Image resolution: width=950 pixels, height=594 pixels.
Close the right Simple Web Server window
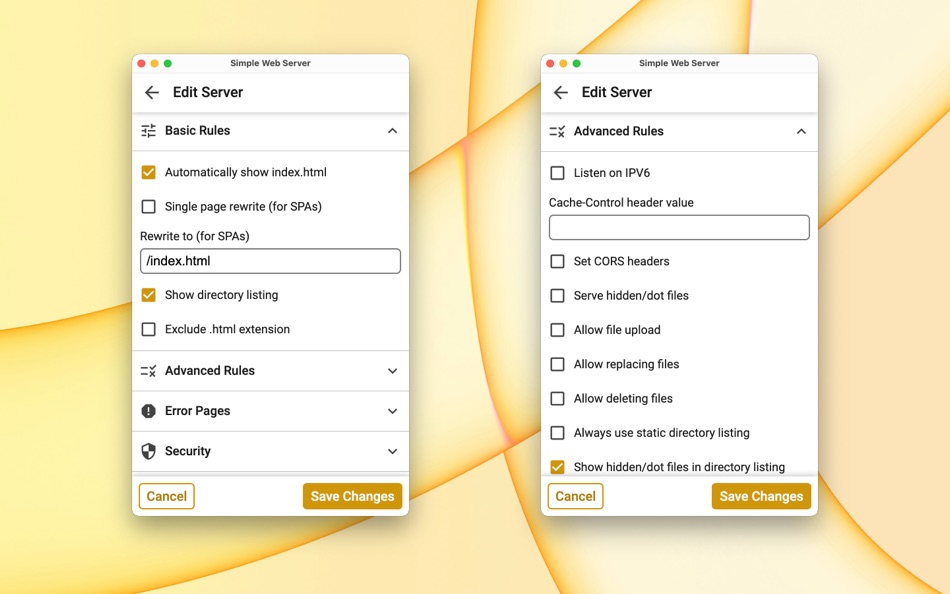point(550,64)
